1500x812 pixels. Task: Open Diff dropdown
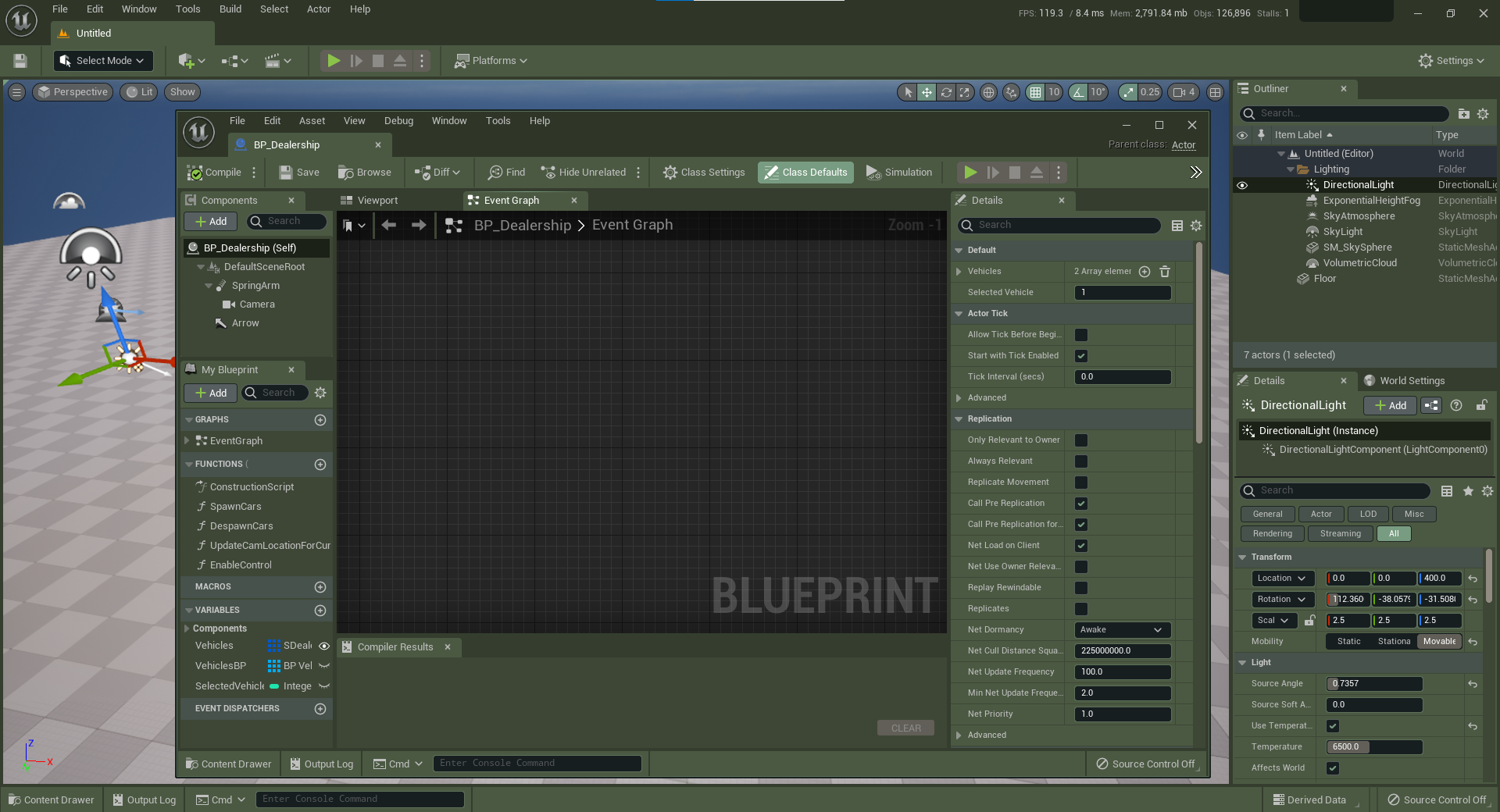437,173
